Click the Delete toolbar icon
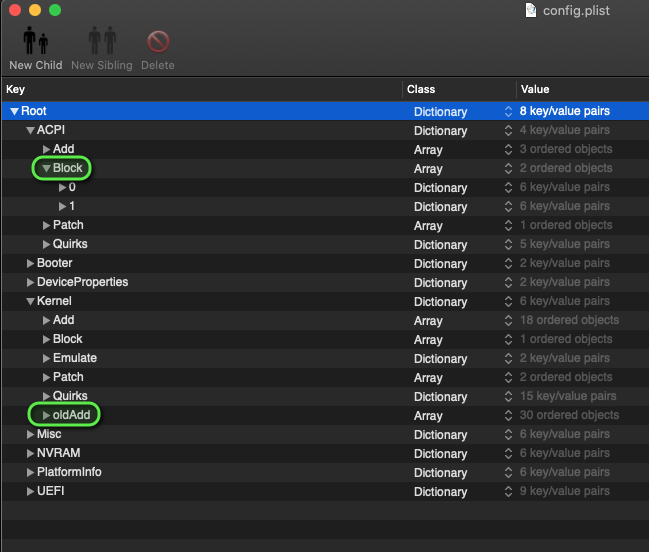649x552 pixels. point(158,41)
